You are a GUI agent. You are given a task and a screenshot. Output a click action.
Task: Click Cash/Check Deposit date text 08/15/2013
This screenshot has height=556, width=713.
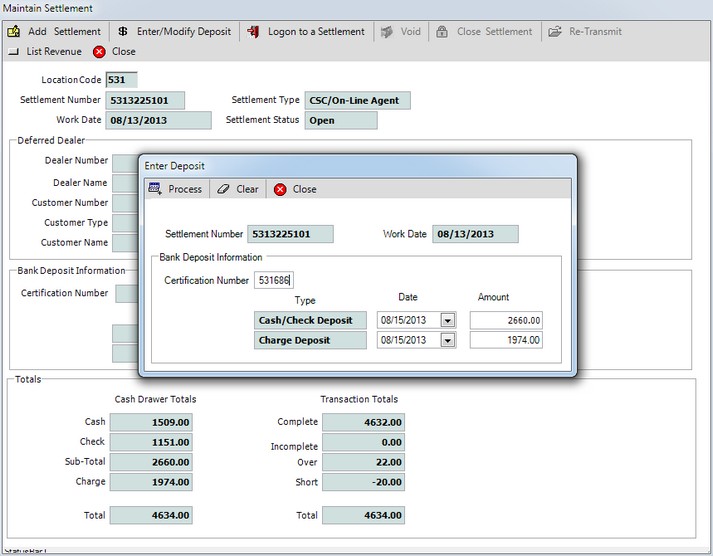[x=403, y=320]
